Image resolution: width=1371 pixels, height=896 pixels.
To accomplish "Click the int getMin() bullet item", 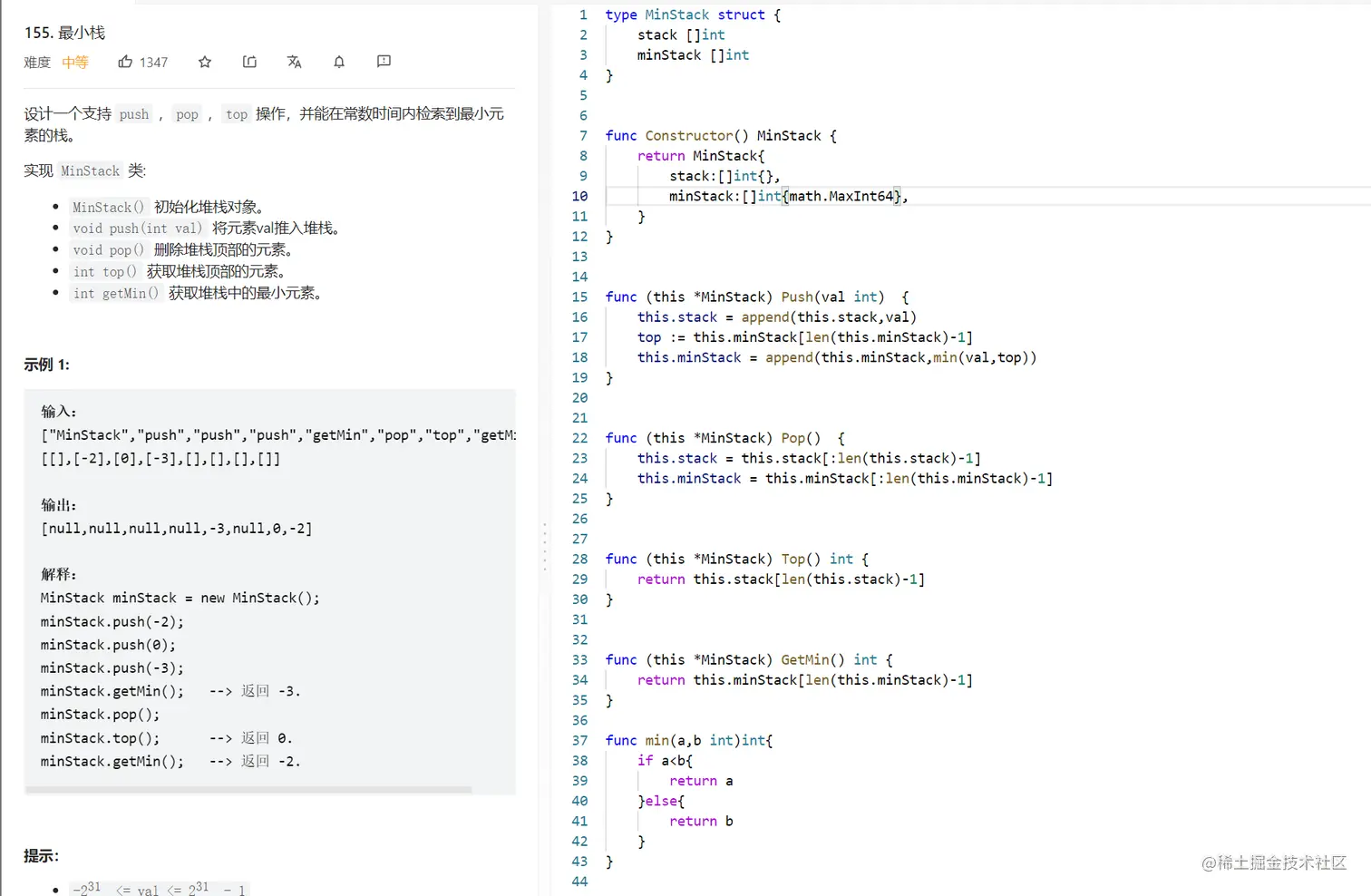I will click(x=197, y=294).
